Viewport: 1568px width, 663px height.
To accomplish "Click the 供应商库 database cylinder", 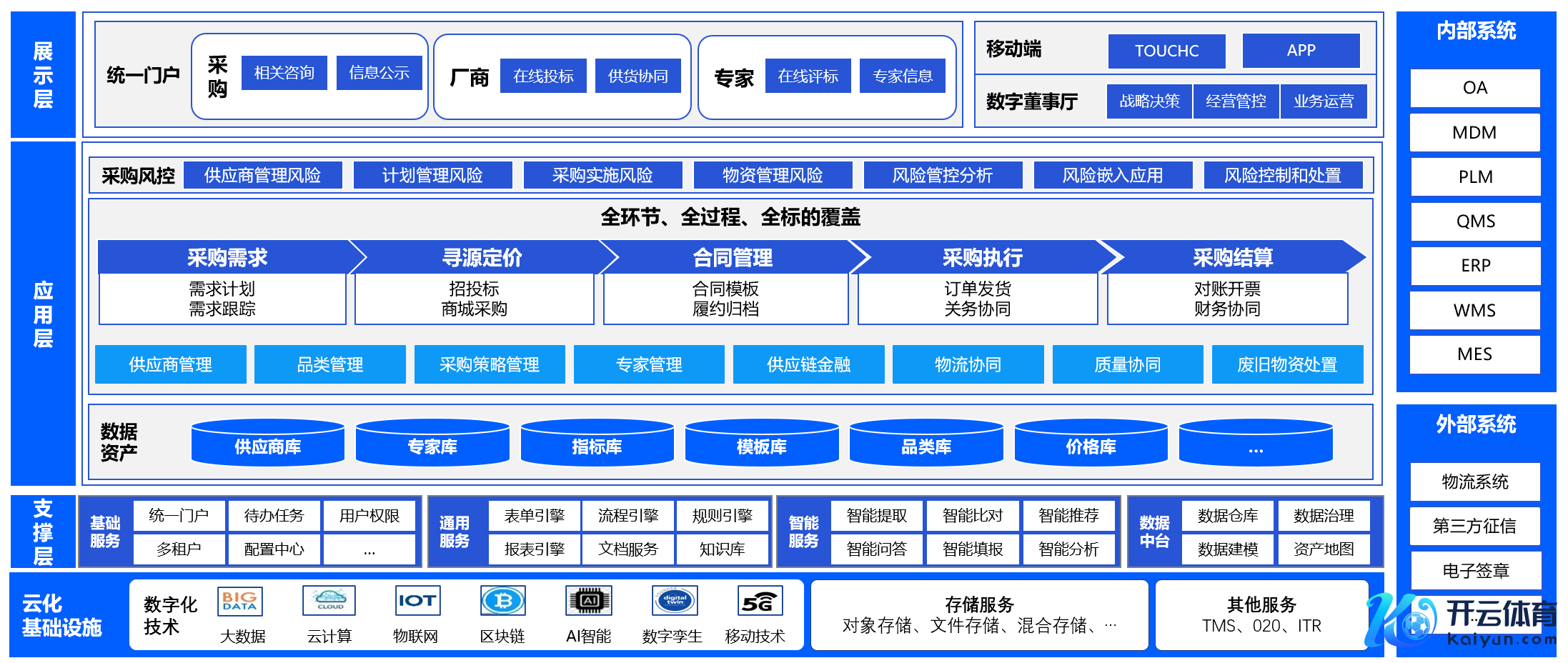I will 268,445.
